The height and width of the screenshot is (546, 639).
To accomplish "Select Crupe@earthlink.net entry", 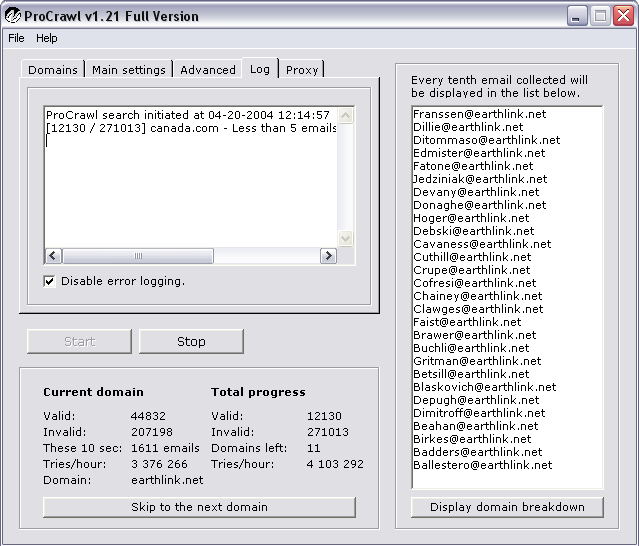I will click(x=472, y=270).
